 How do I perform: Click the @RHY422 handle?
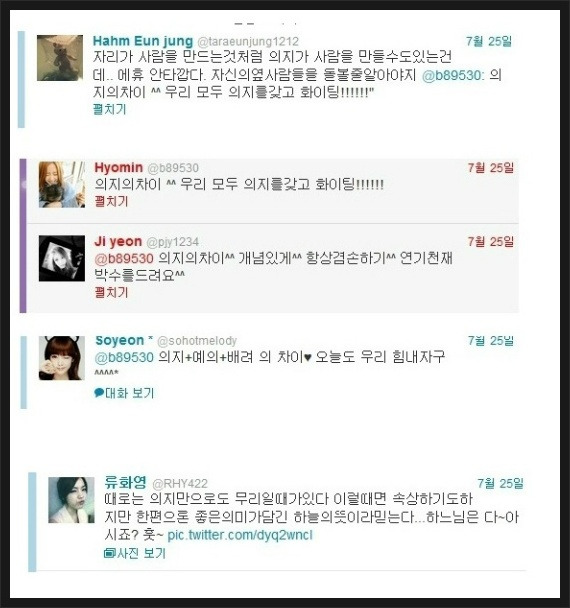point(180,484)
